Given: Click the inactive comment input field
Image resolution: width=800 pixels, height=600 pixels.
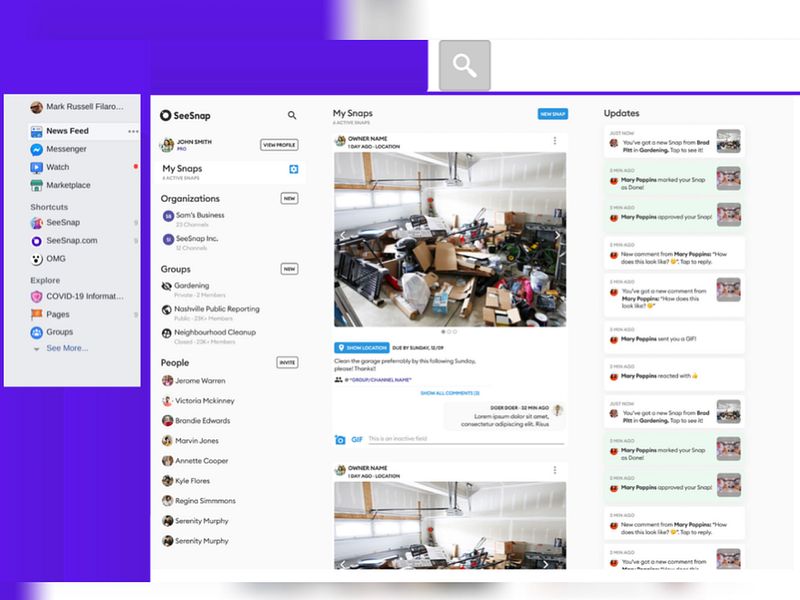Looking at the screenshot, I should (466, 439).
